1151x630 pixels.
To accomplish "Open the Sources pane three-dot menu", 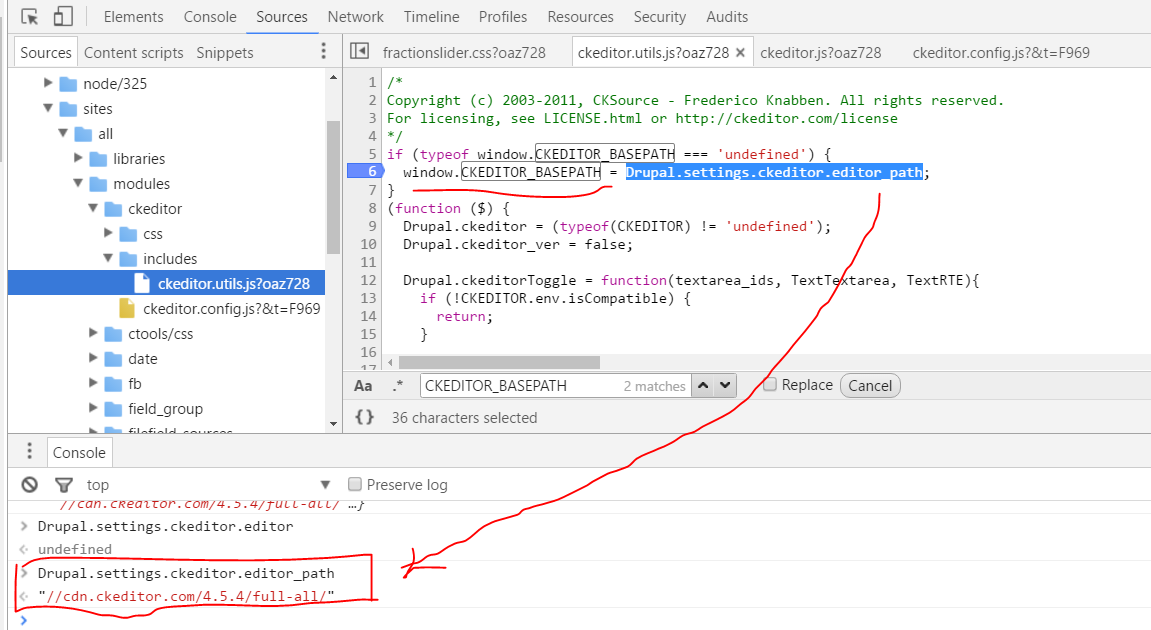I will coord(322,52).
